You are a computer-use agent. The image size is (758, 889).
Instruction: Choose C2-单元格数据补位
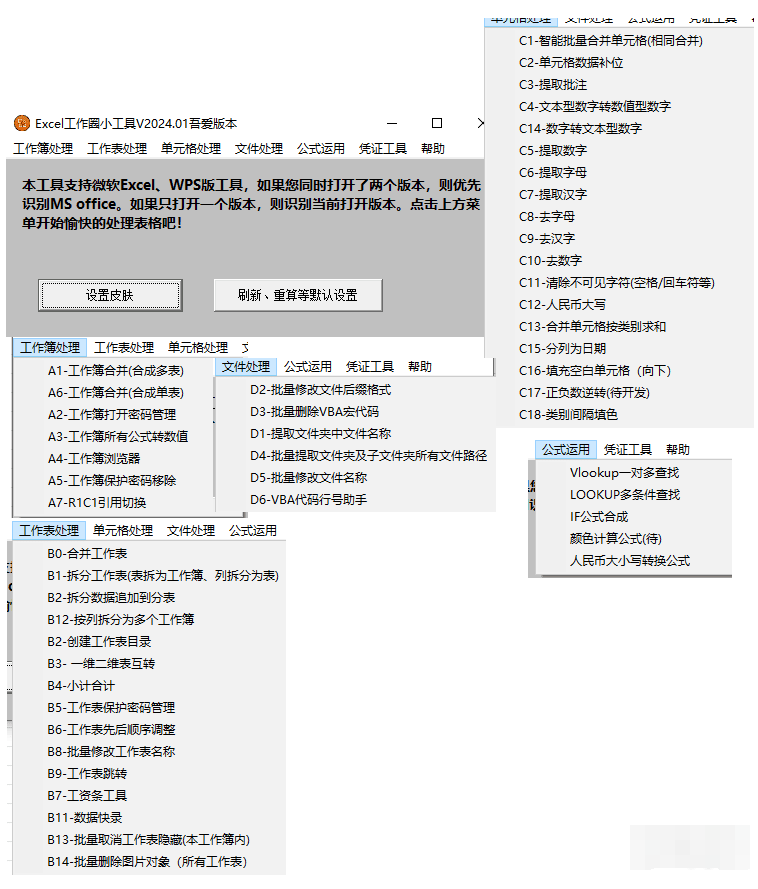click(x=571, y=63)
